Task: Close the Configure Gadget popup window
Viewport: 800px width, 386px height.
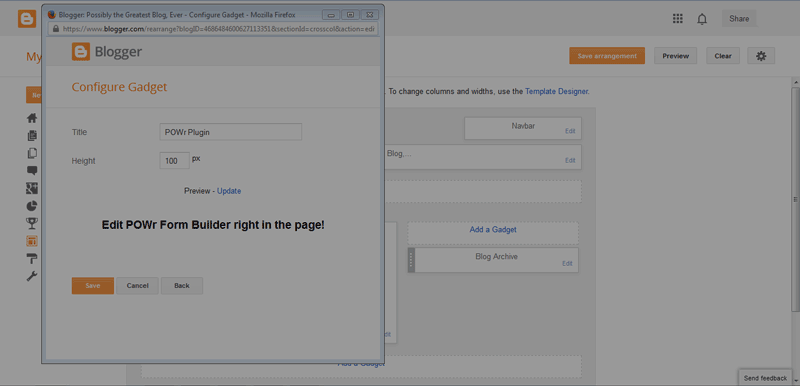Action: point(369,15)
